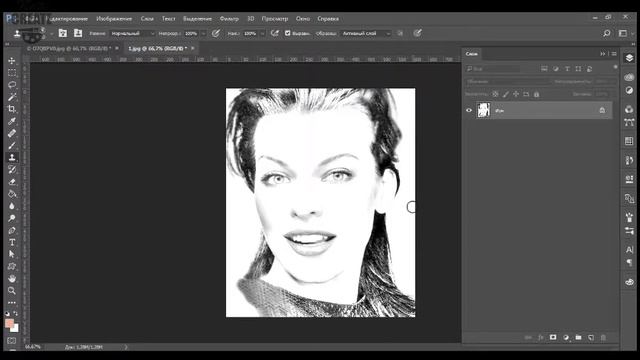640x360 pixels.
Task: Select the Crop tool
Action: pyautogui.click(x=12, y=109)
